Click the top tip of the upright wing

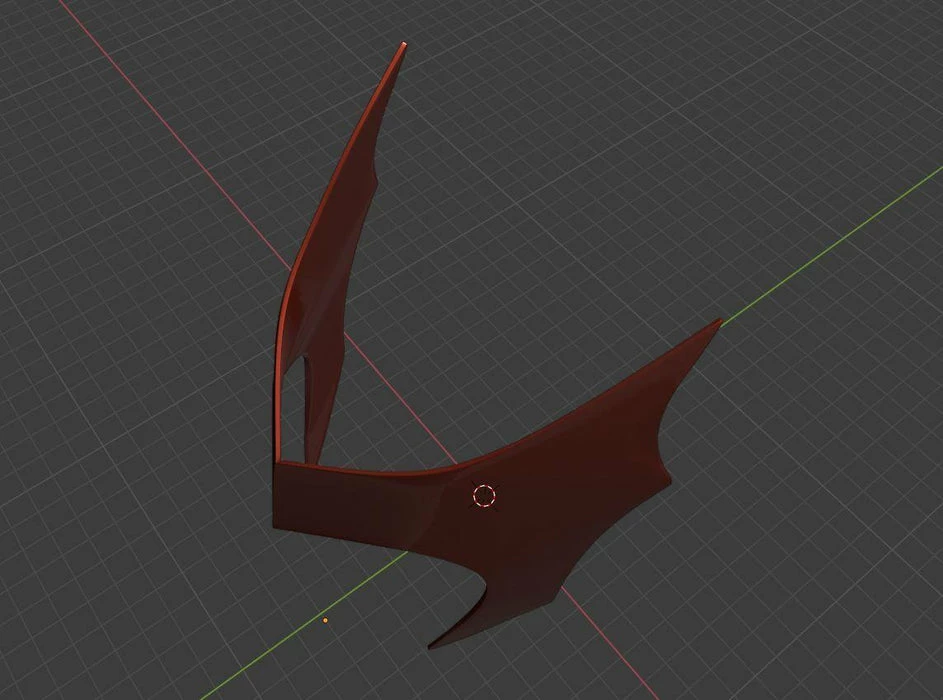click(402, 46)
